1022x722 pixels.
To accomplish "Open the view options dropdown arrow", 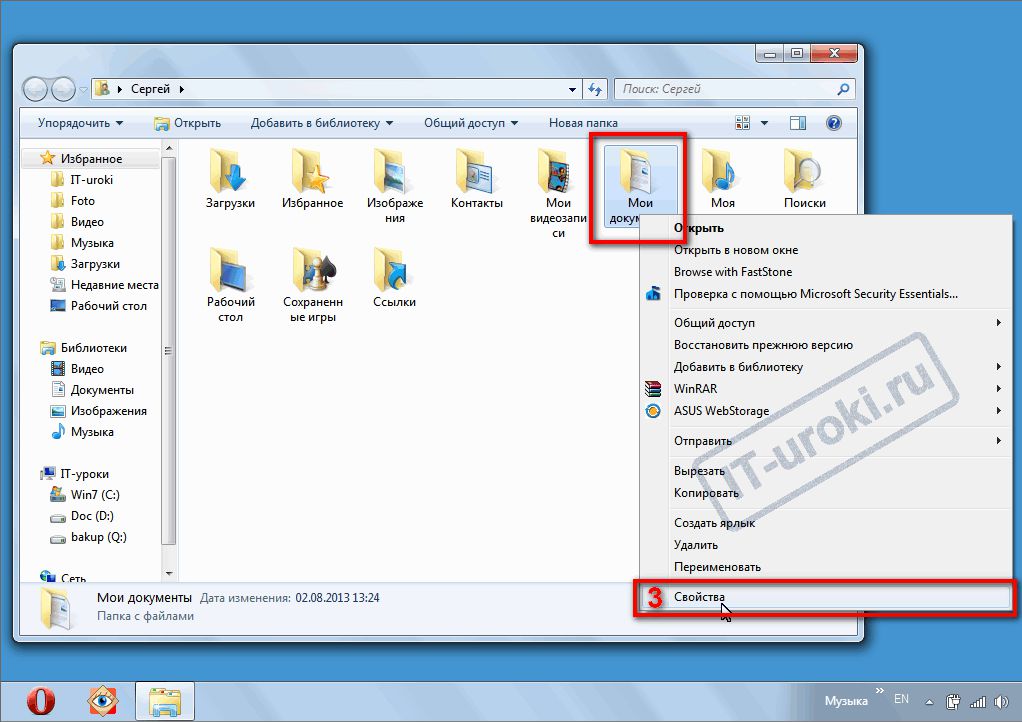I will point(764,123).
